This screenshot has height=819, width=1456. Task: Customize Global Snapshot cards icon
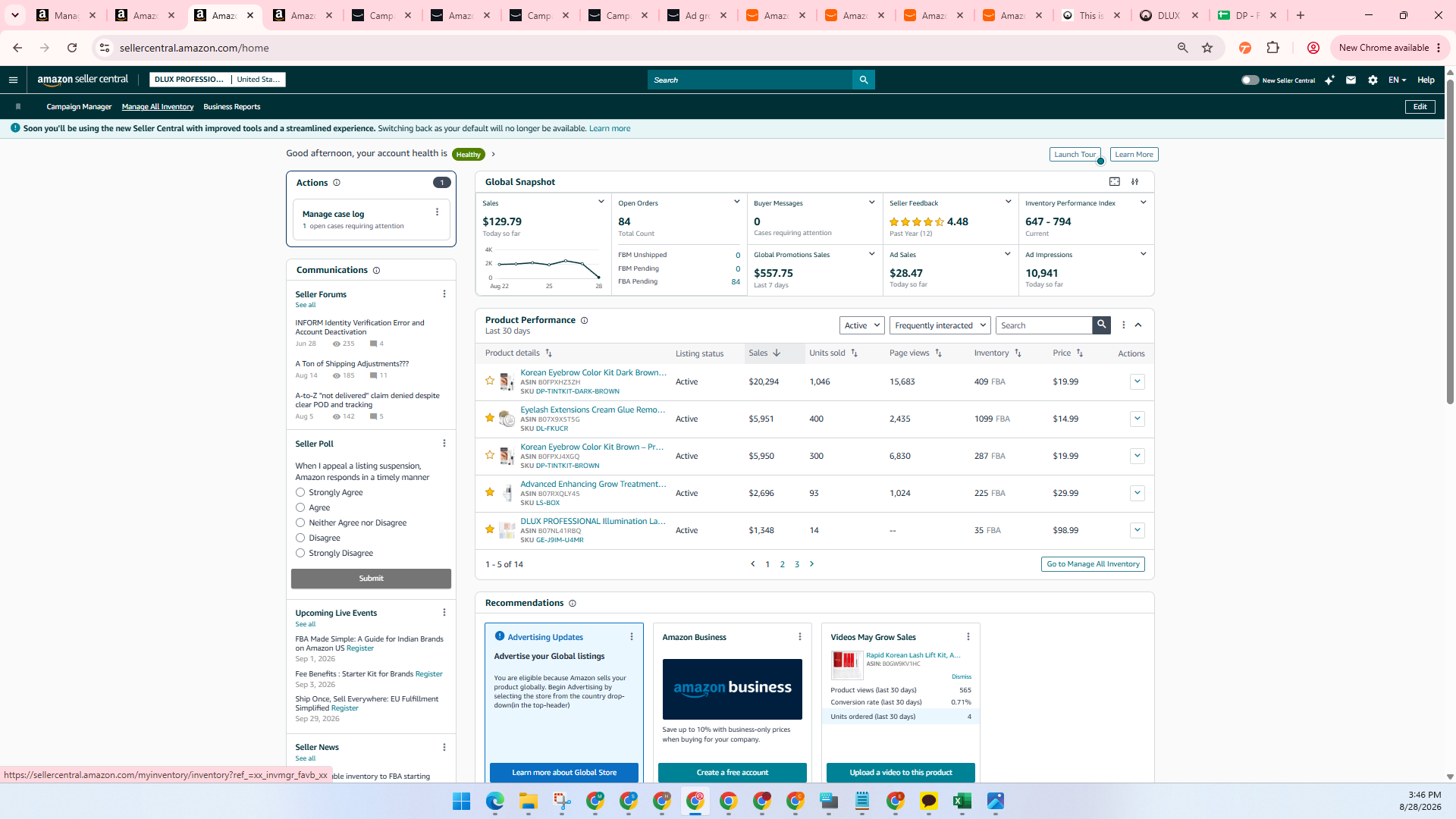1135,182
